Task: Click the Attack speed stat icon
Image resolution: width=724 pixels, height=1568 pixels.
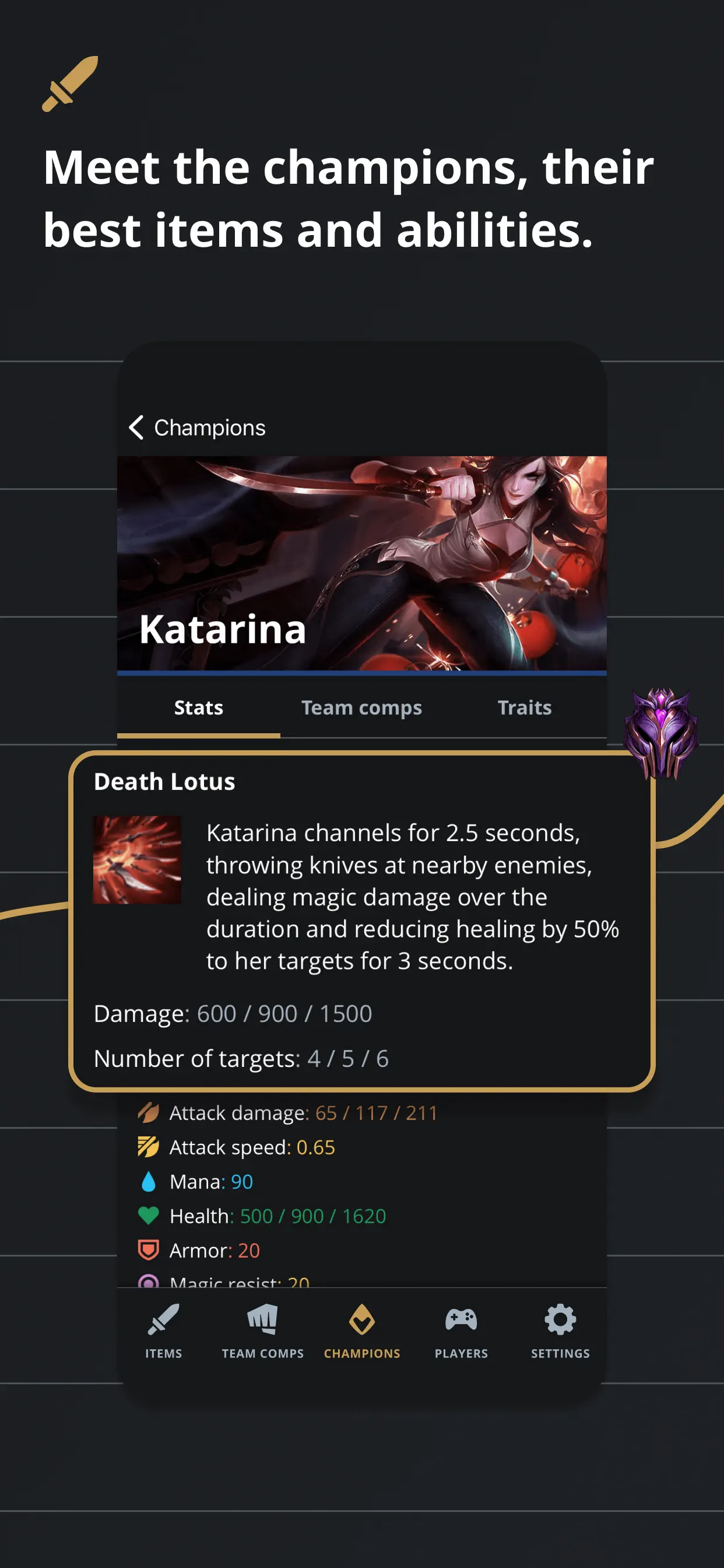Action: click(x=149, y=1147)
